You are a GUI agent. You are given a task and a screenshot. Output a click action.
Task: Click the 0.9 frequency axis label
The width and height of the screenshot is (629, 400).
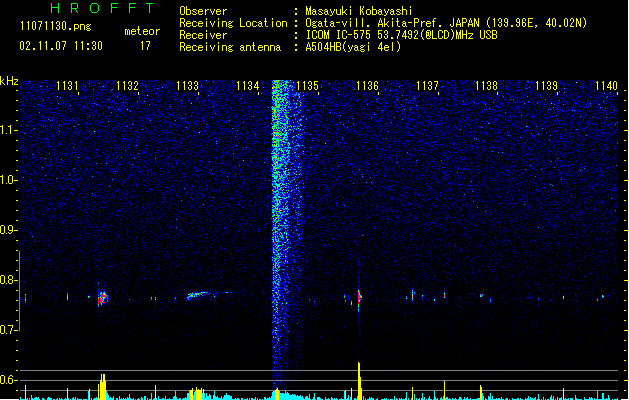click(8, 230)
